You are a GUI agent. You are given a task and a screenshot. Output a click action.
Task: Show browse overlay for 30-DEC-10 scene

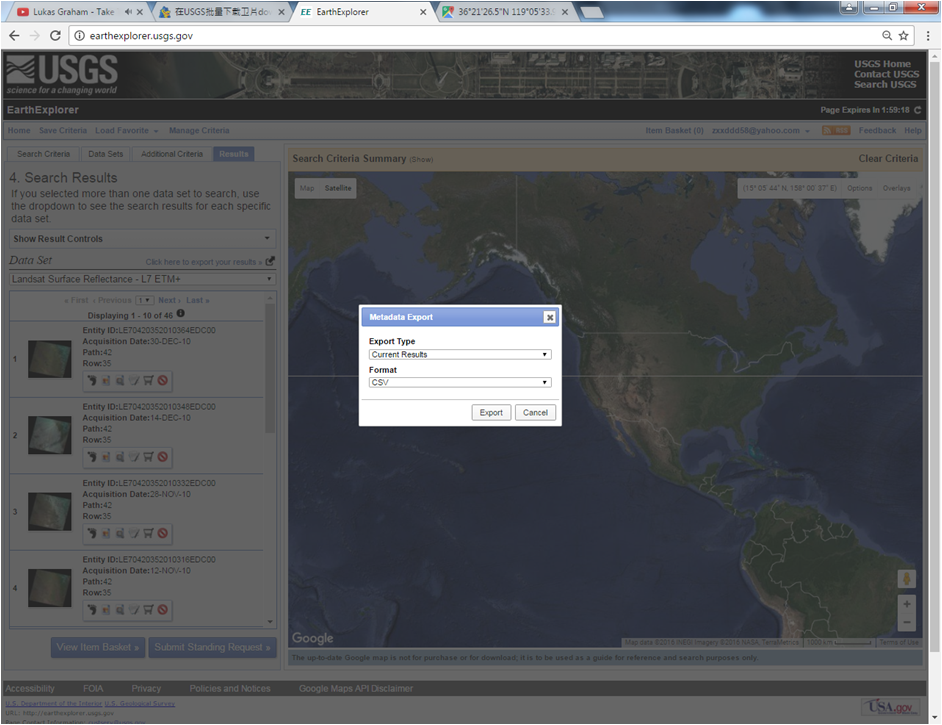106,380
